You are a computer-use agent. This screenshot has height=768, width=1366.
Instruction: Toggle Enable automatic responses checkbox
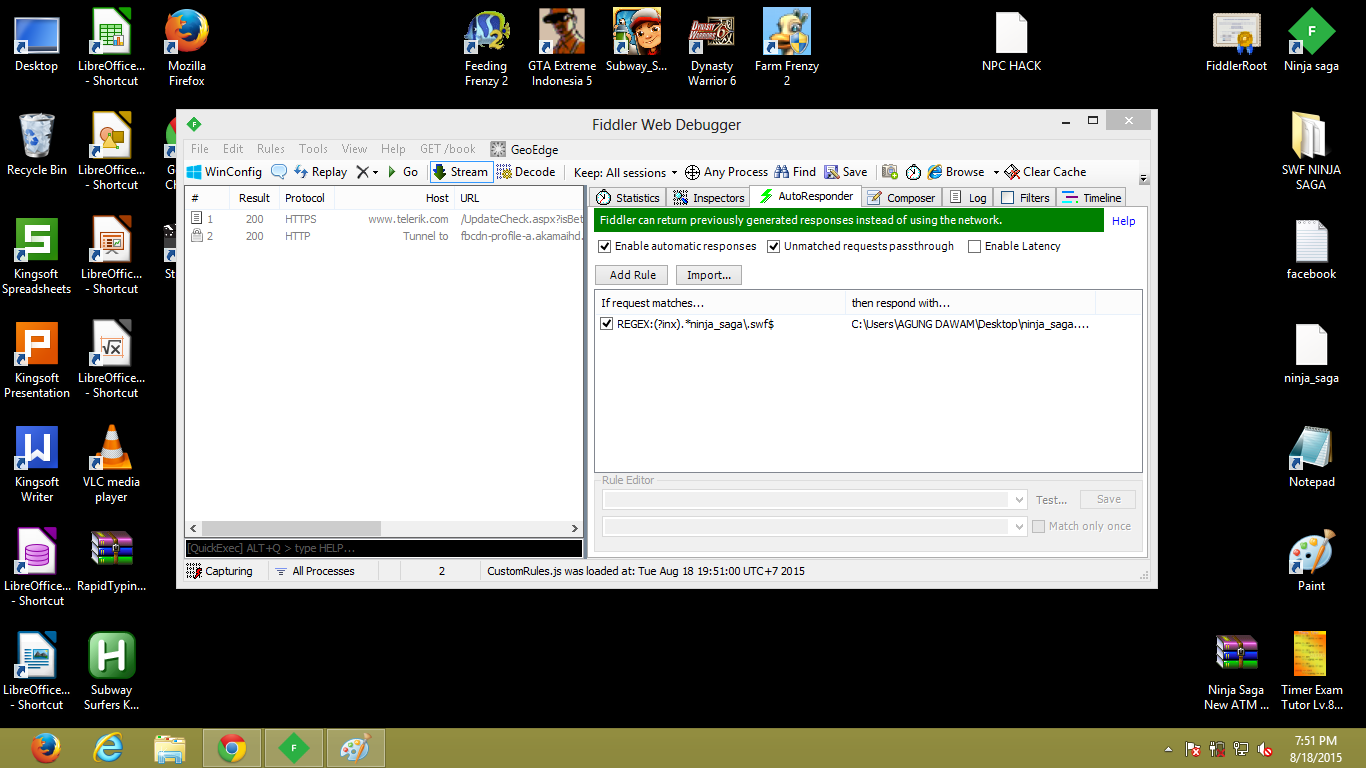coord(604,246)
